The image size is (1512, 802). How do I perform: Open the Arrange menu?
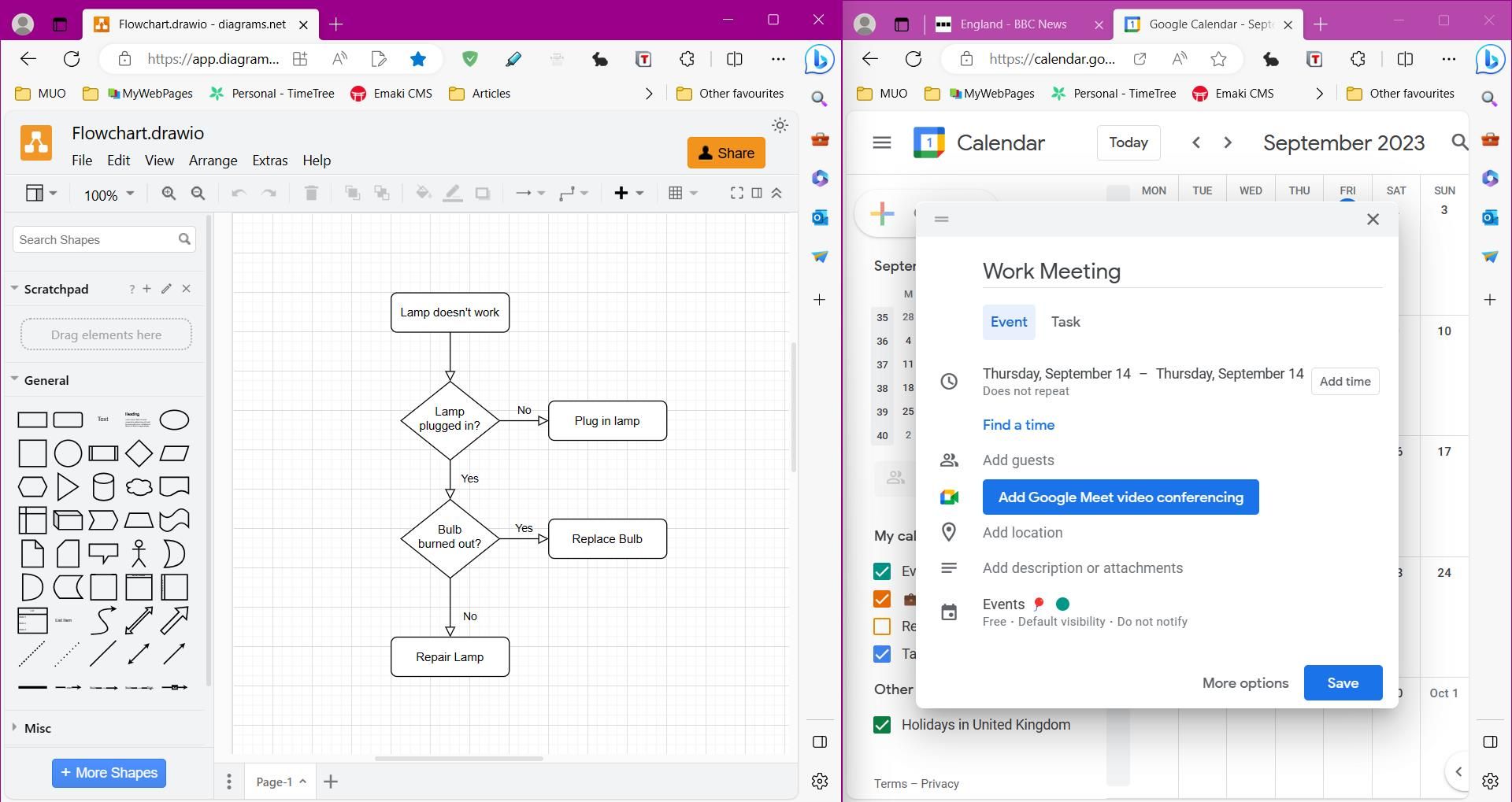pyautogui.click(x=213, y=161)
